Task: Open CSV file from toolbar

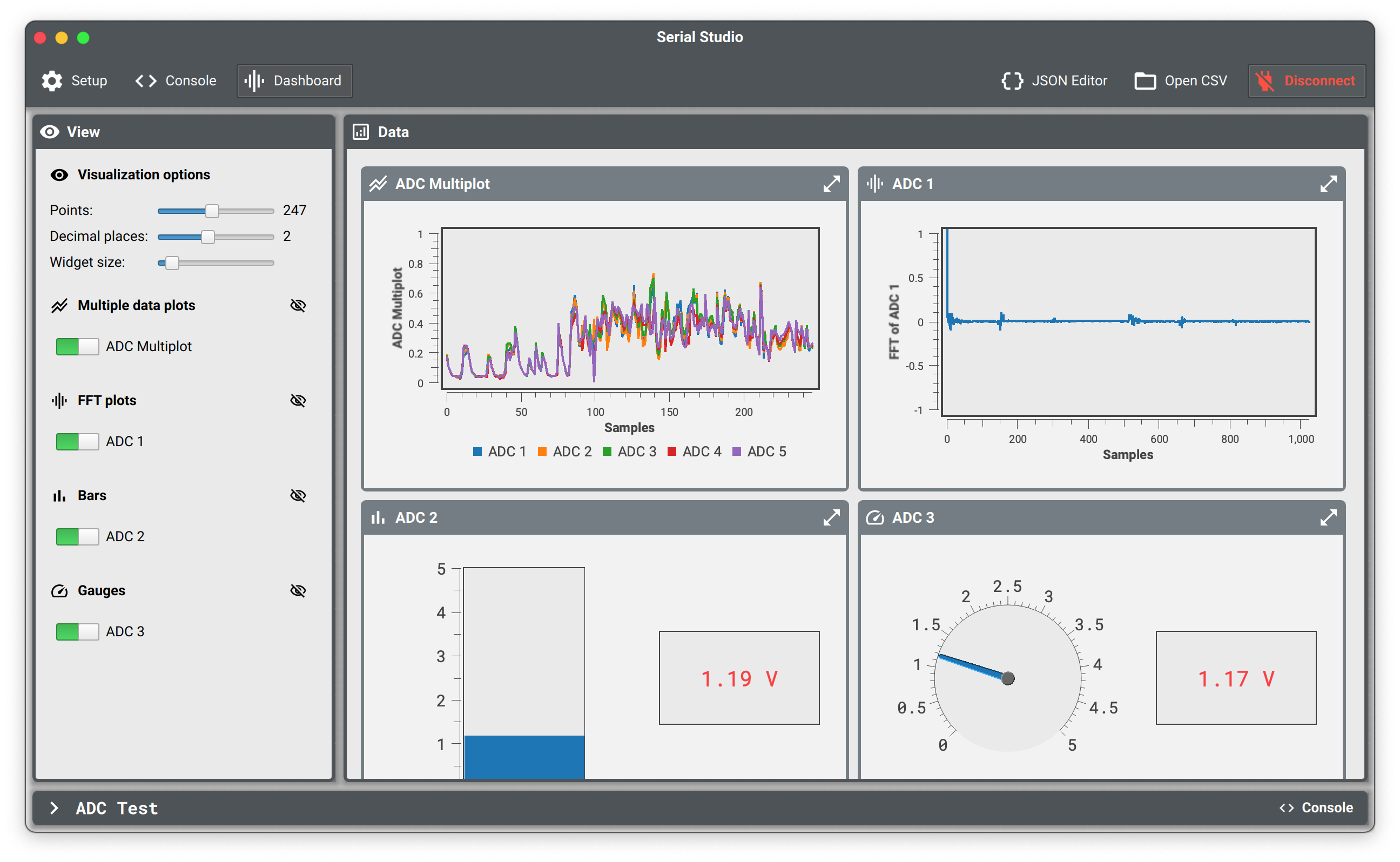Action: [x=1181, y=80]
